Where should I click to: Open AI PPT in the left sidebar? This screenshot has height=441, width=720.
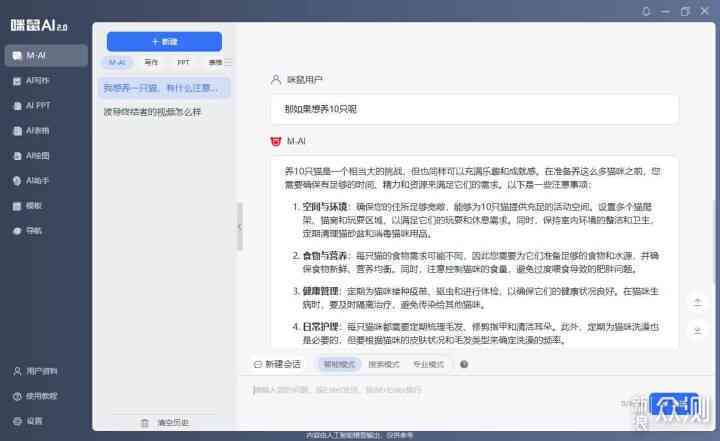[31, 106]
